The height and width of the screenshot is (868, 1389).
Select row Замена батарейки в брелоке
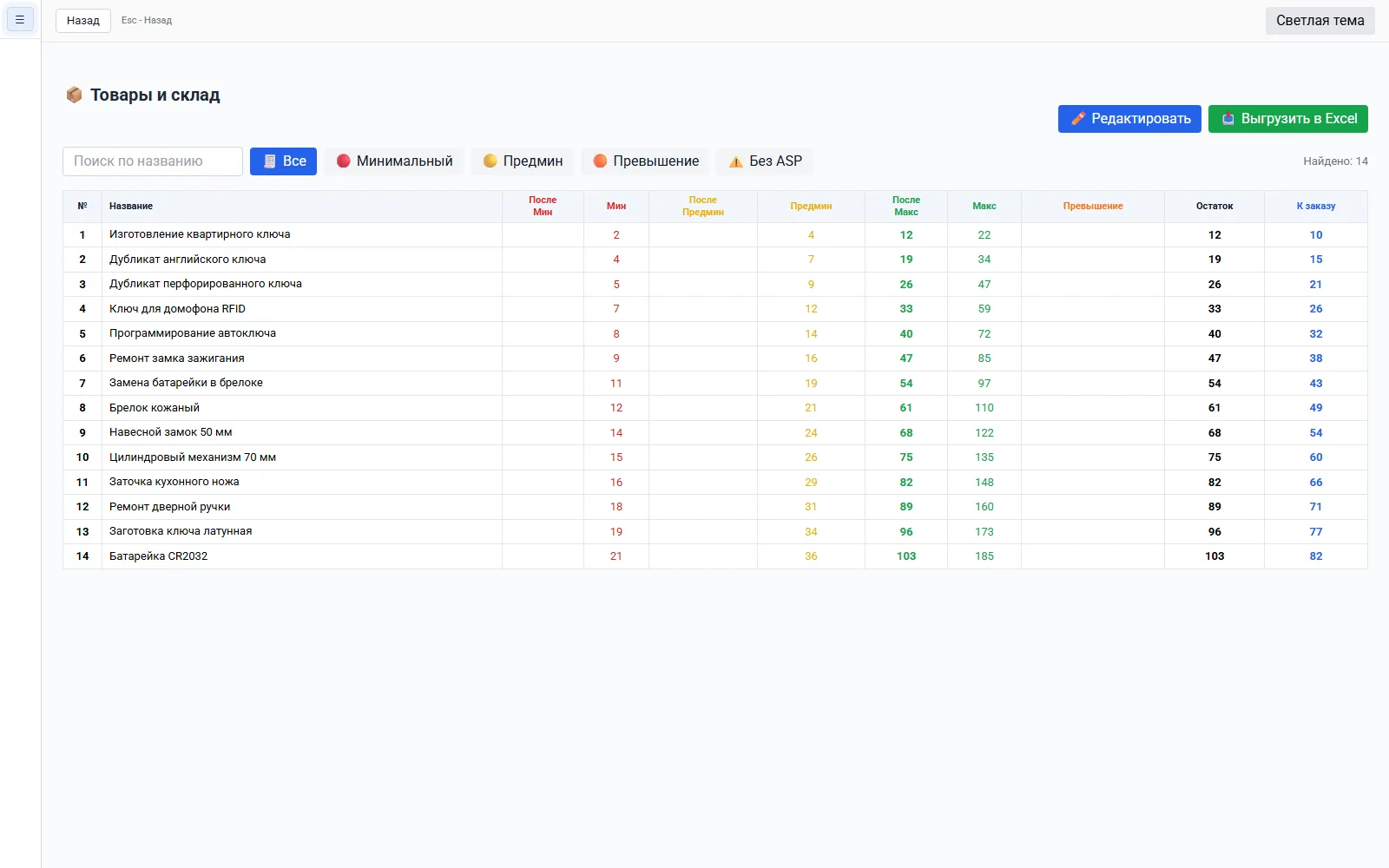715,384
